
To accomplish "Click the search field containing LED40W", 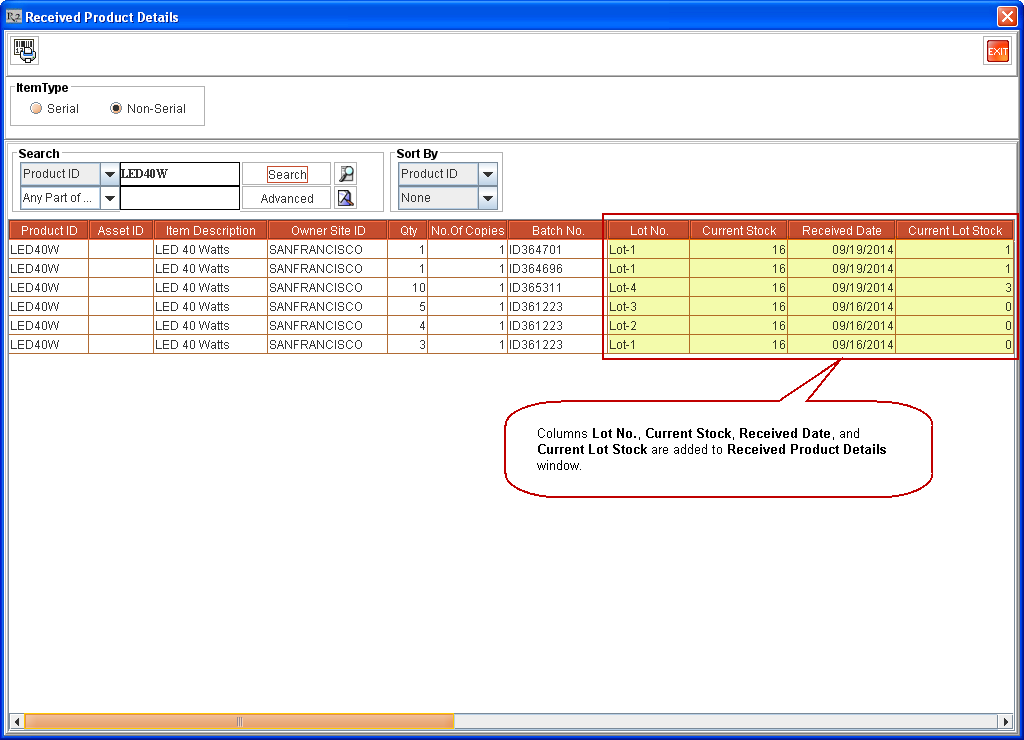I will tap(179, 174).
